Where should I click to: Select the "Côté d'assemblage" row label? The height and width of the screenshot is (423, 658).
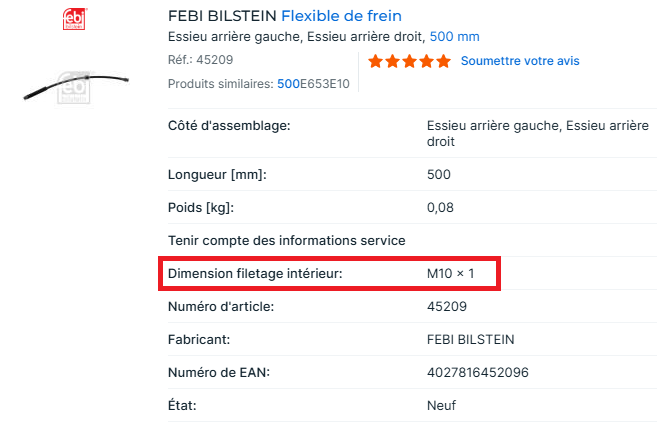pos(229,126)
